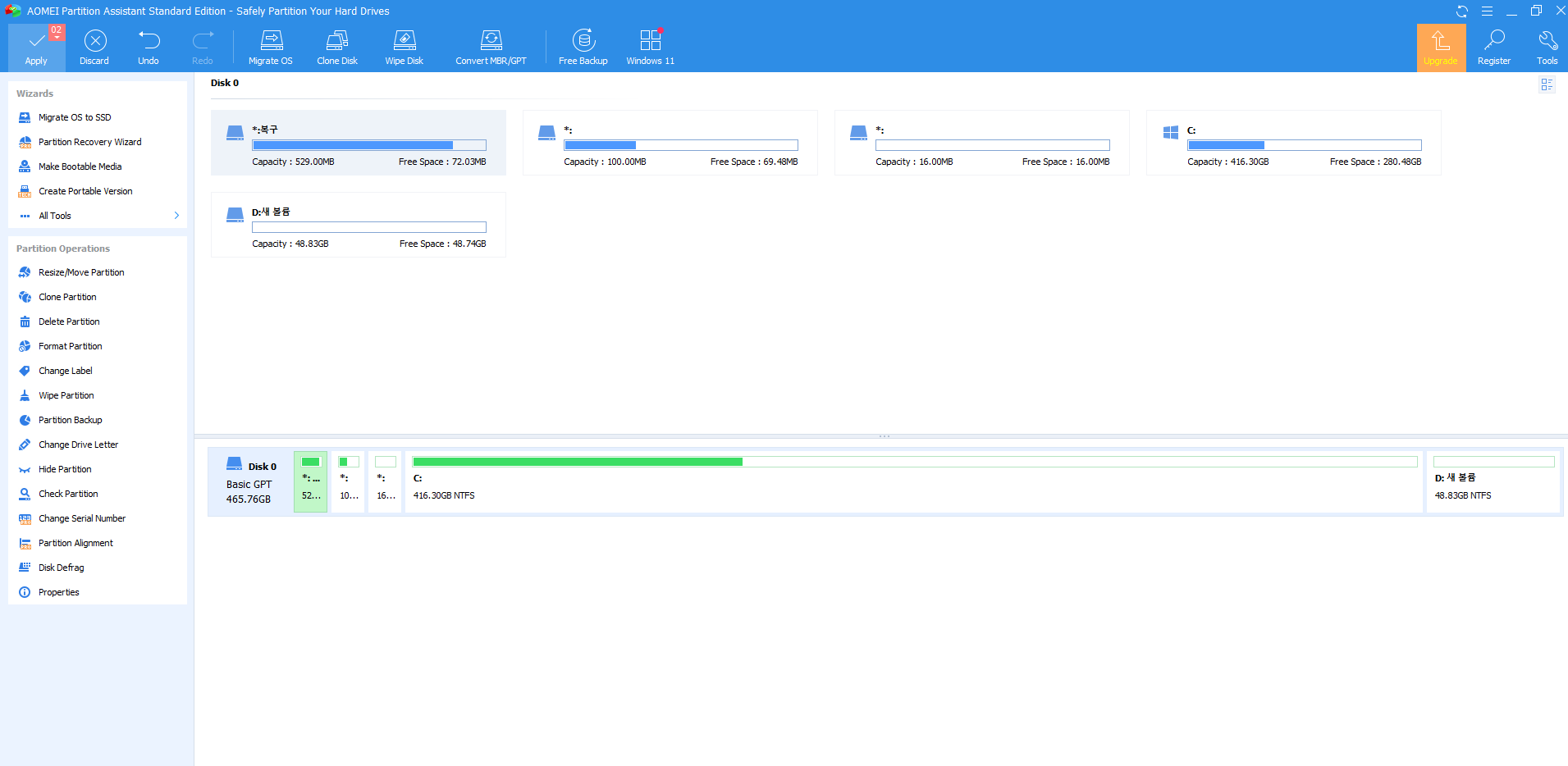This screenshot has height=766, width=1568.
Task: Select the 100.00MB partition card
Action: click(670, 143)
